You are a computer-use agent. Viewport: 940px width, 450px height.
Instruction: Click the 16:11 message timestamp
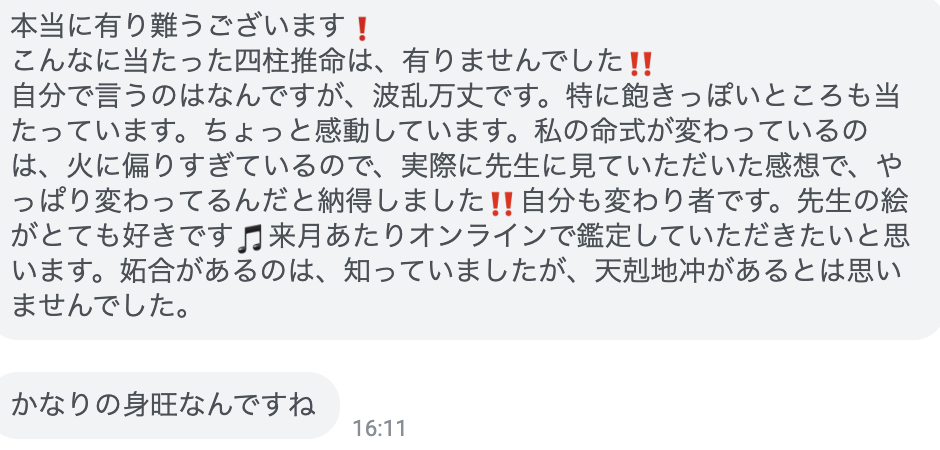tap(379, 429)
